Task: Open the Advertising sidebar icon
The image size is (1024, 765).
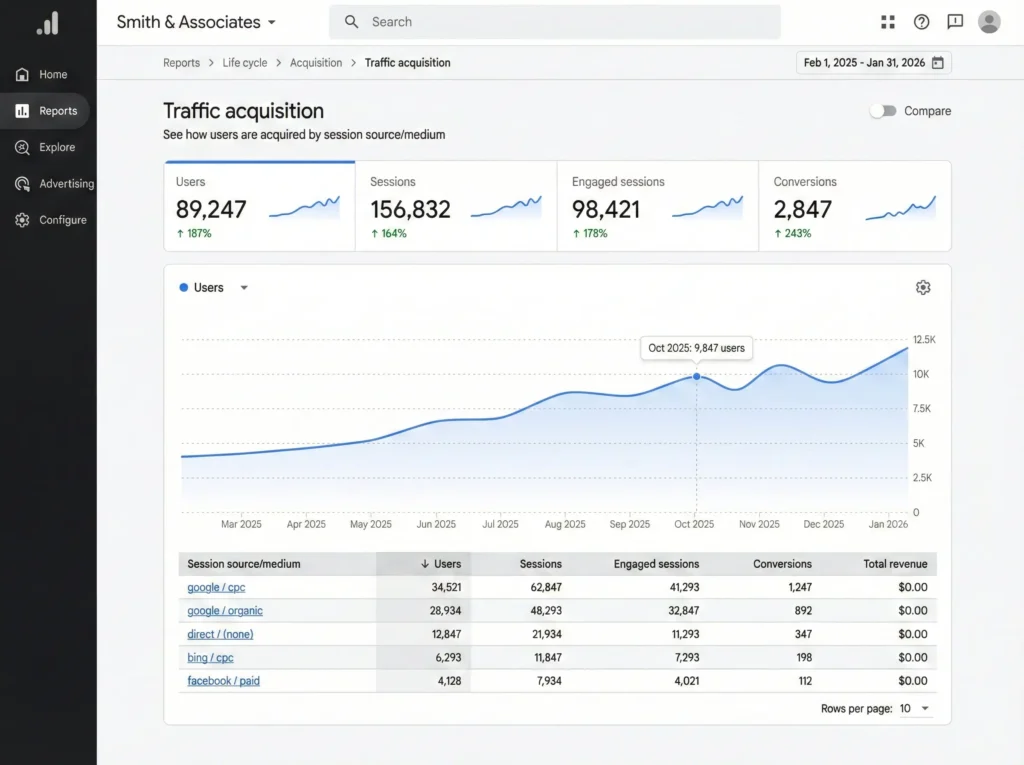Action: click(22, 184)
